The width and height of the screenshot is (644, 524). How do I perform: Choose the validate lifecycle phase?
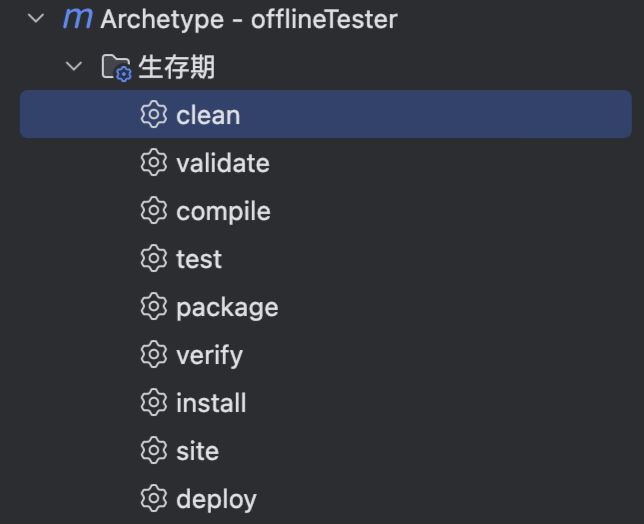[223, 163]
